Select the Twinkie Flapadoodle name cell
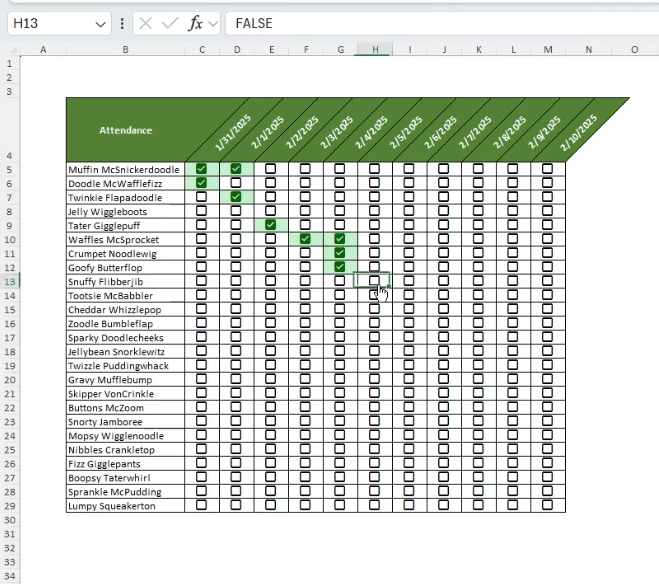The height and width of the screenshot is (584, 659). click(x=125, y=197)
